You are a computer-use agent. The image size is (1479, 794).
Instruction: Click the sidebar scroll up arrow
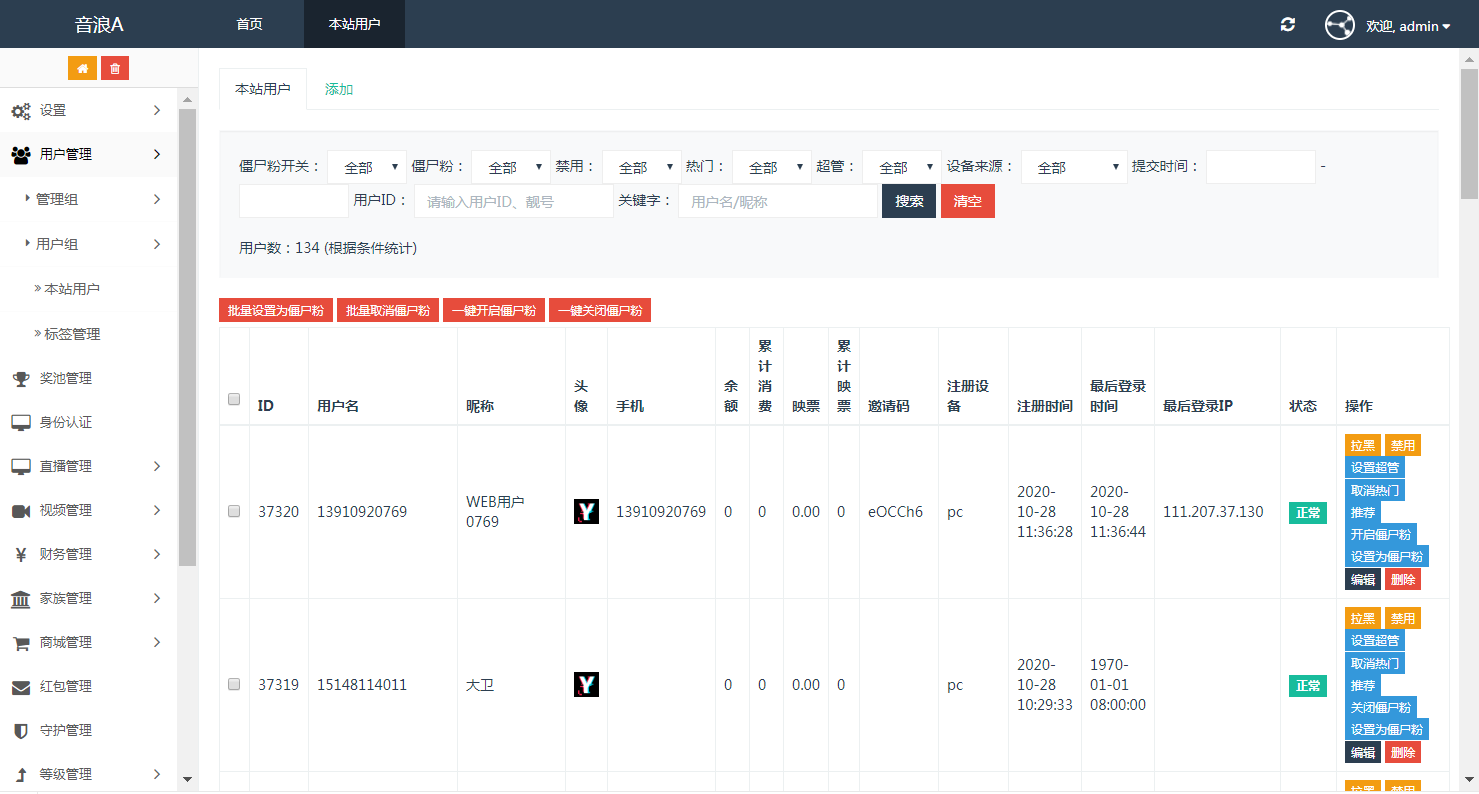pyautogui.click(x=187, y=99)
